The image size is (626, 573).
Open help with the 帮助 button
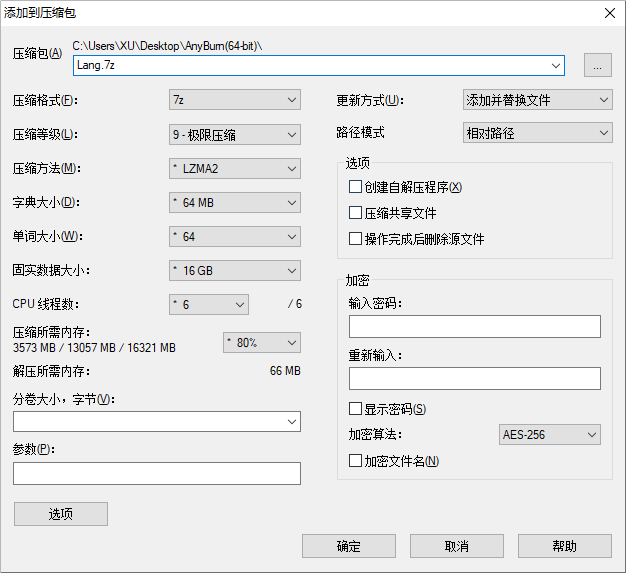[565, 546]
